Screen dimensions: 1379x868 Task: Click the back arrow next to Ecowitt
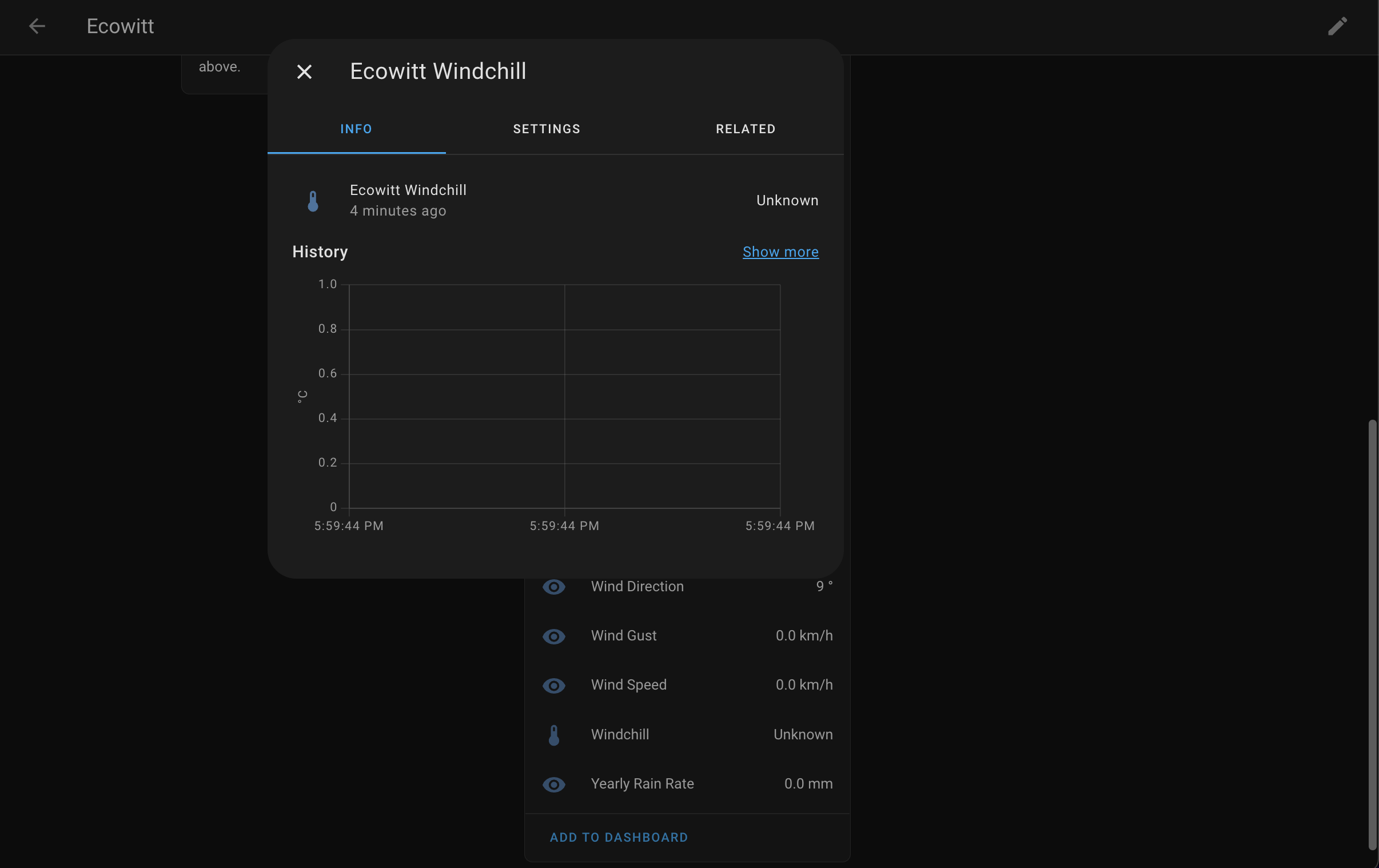coord(37,26)
